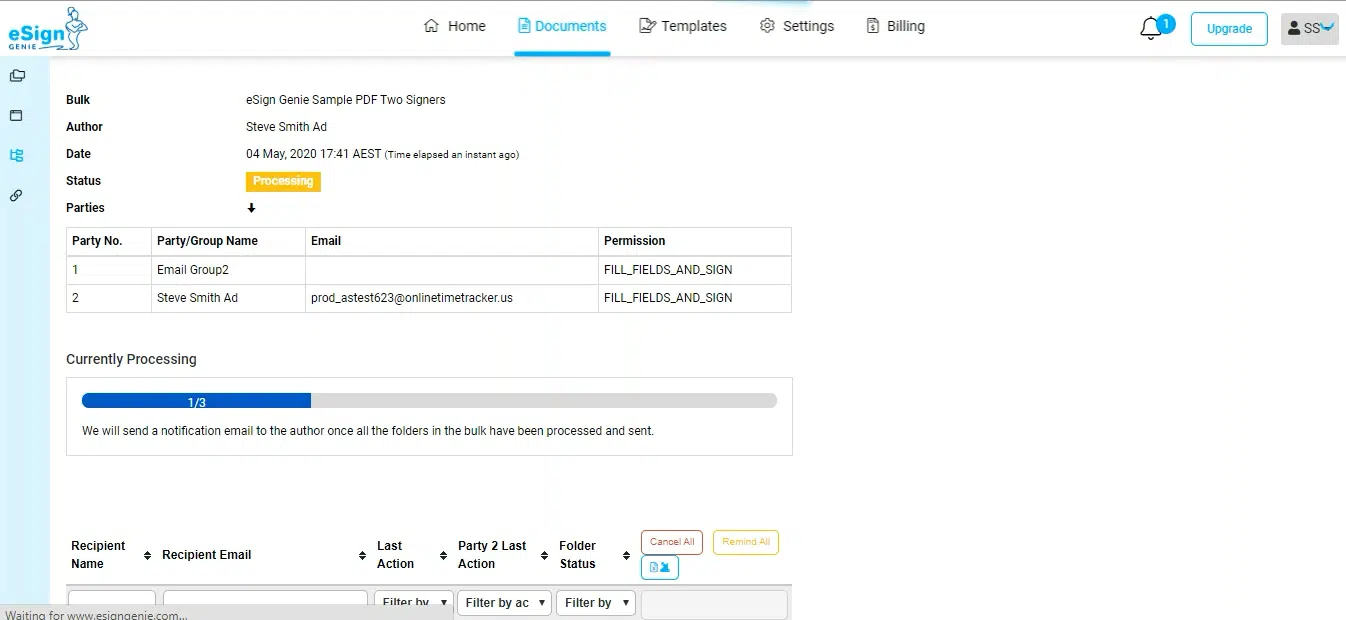The height and width of the screenshot is (620, 1346).
Task: Go to the Home tab
Action: click(x=455, y=26)
